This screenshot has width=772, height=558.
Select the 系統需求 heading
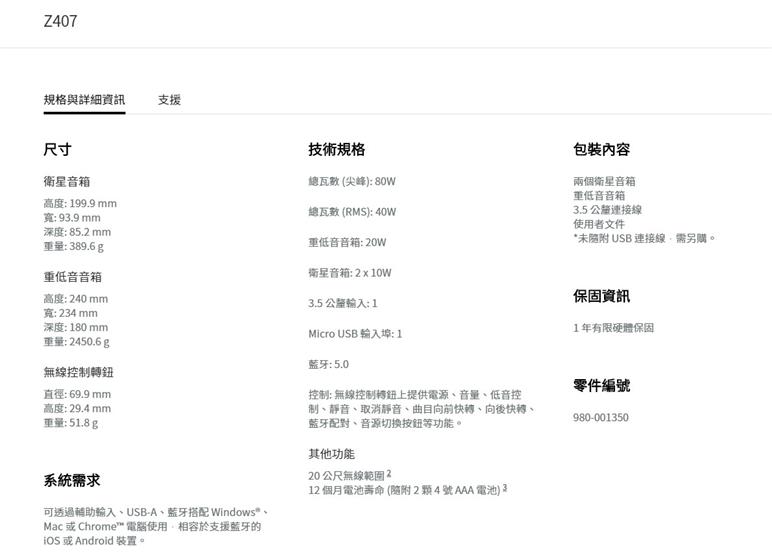point(71,480)
